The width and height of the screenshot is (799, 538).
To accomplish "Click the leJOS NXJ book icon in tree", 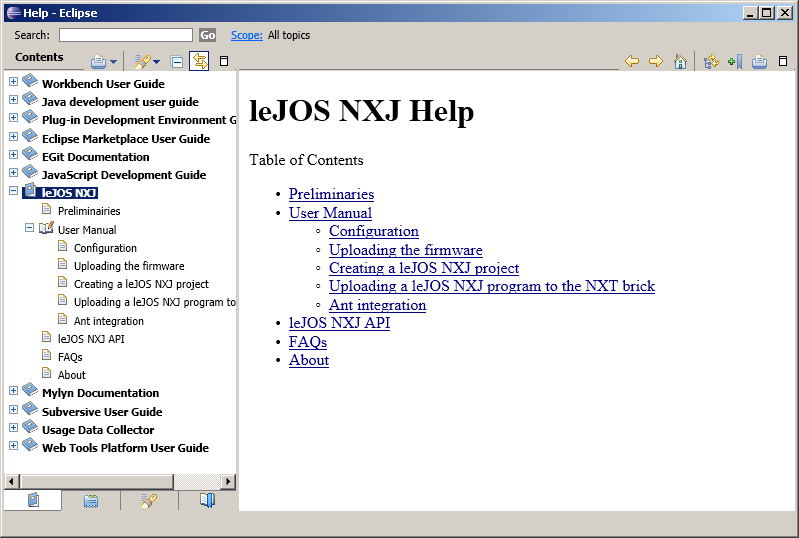I will click(30, 191).
